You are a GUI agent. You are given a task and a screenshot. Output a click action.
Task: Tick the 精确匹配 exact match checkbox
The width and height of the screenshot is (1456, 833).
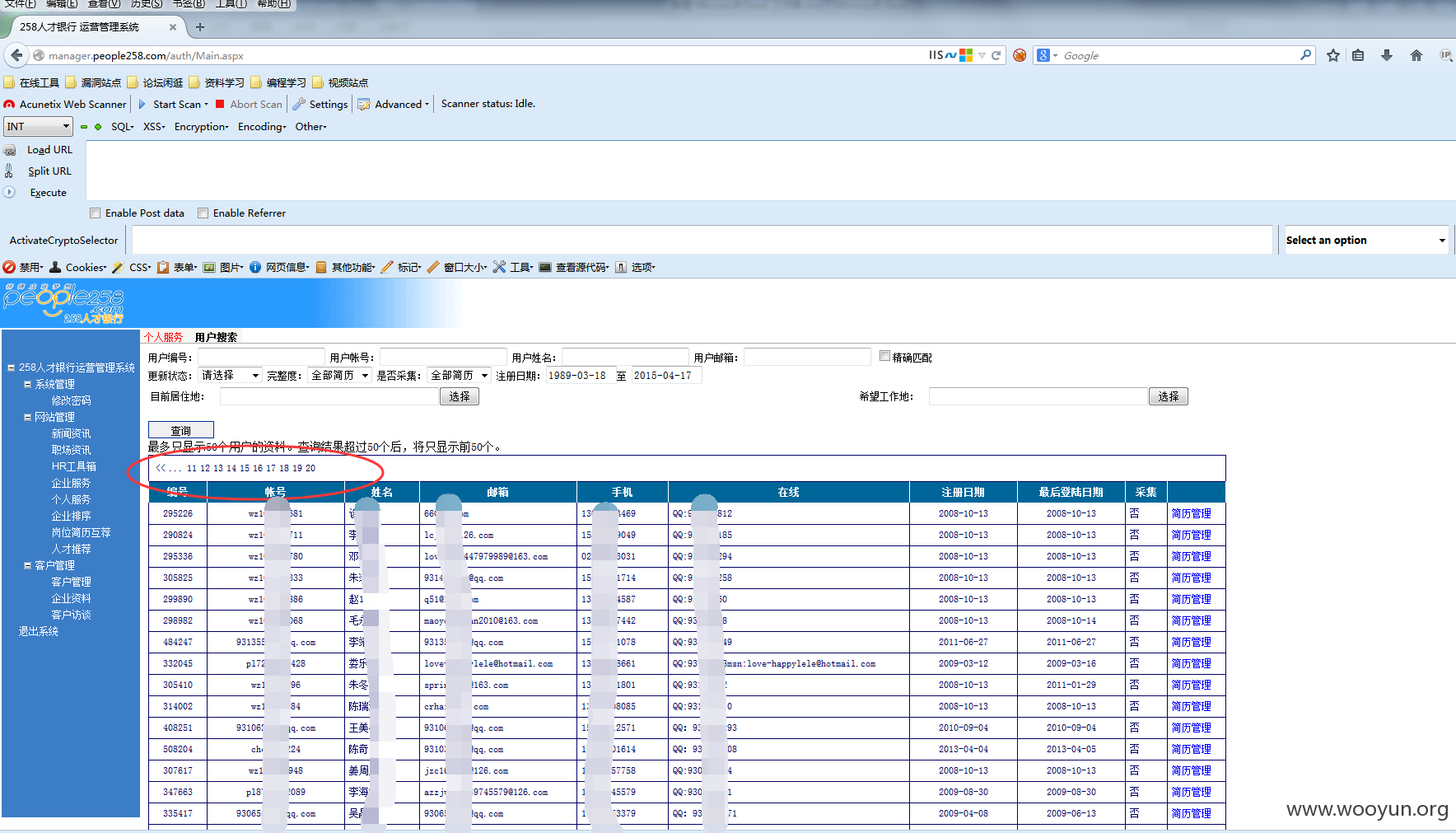click(884, 356)
